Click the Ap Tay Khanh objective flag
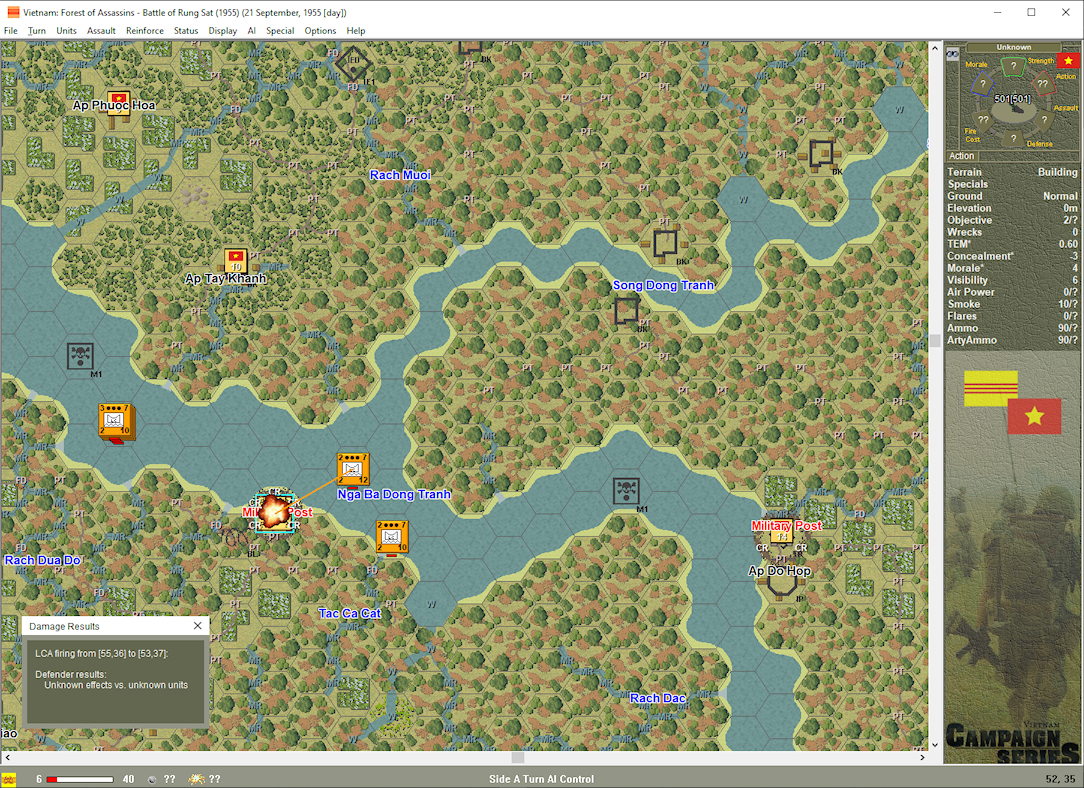The height and width of the screenshot is (788, 1084). [236, 261]
